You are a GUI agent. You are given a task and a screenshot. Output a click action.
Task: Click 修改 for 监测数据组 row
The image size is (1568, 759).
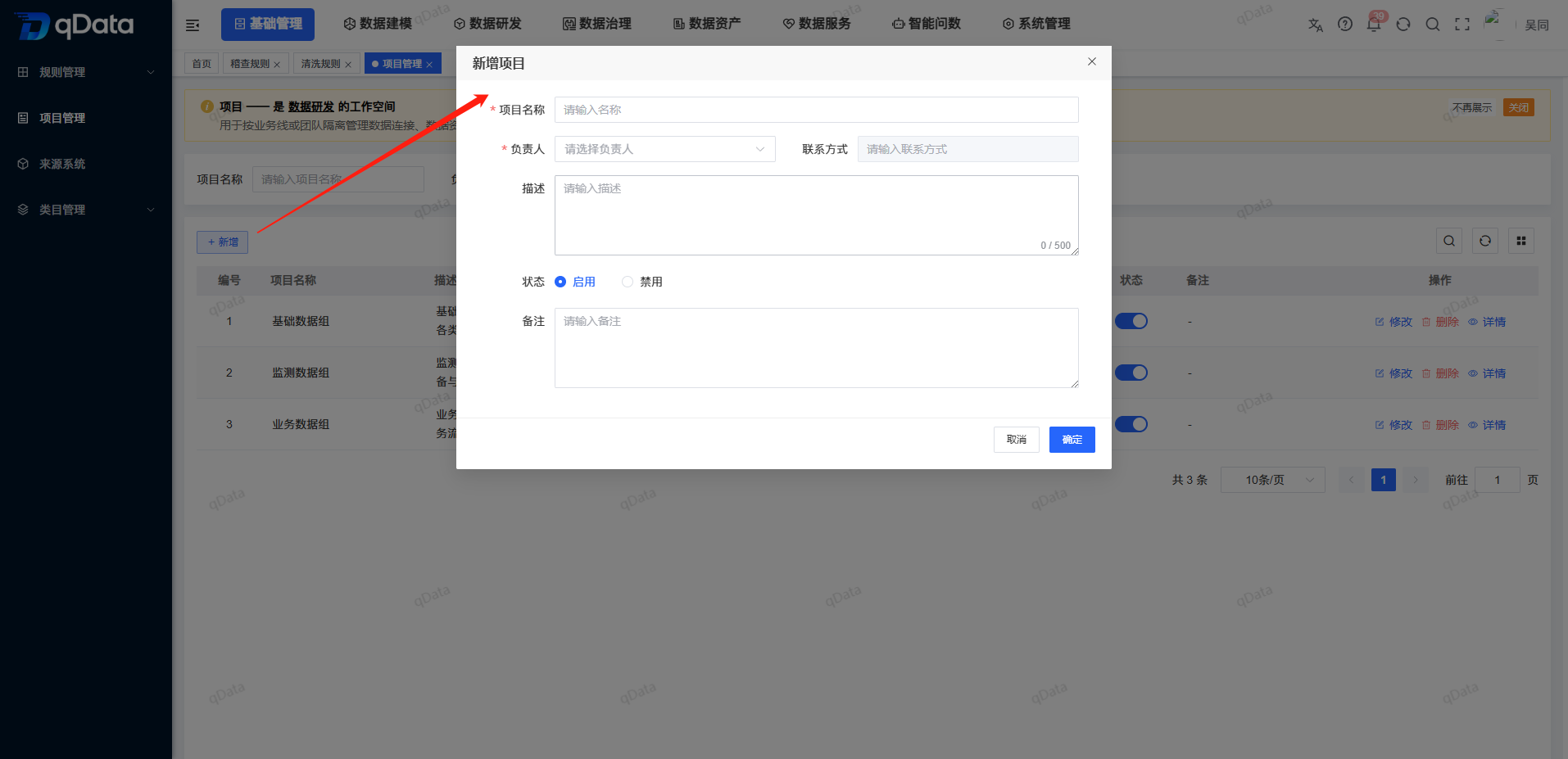pos(1394,373)
